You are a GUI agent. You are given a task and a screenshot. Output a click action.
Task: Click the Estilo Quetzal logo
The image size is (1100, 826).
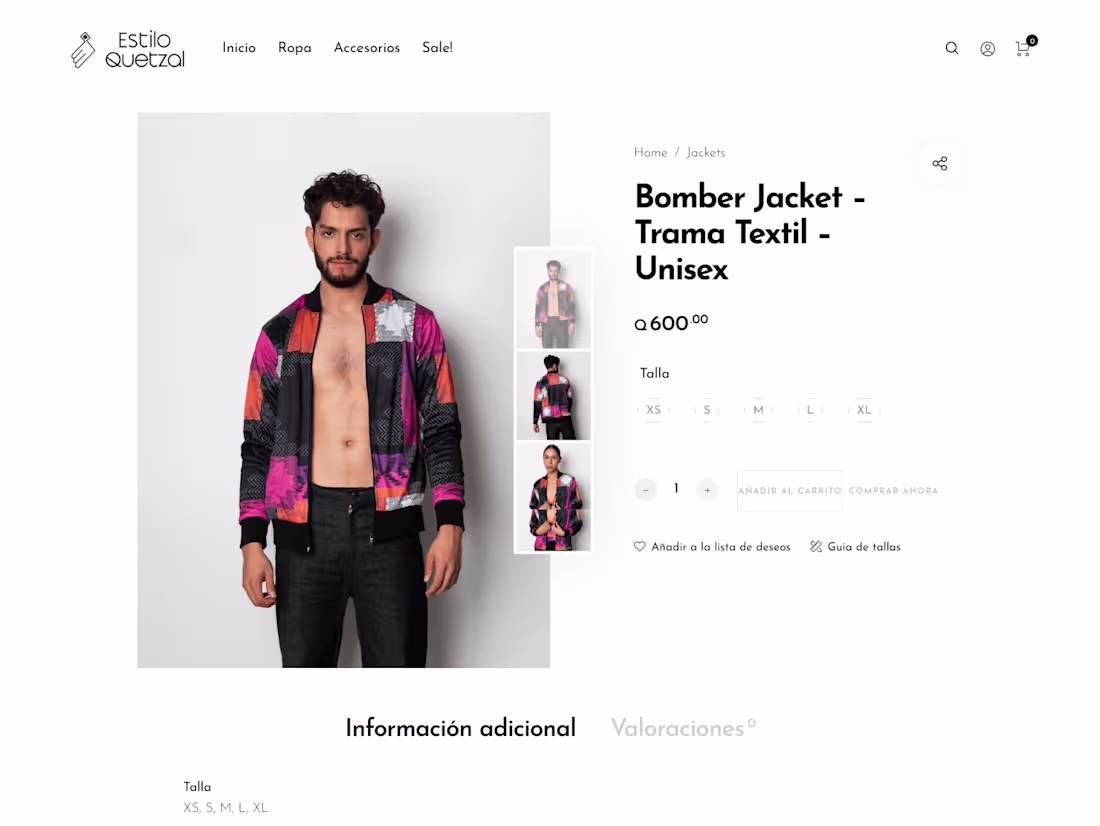point(128,49)
